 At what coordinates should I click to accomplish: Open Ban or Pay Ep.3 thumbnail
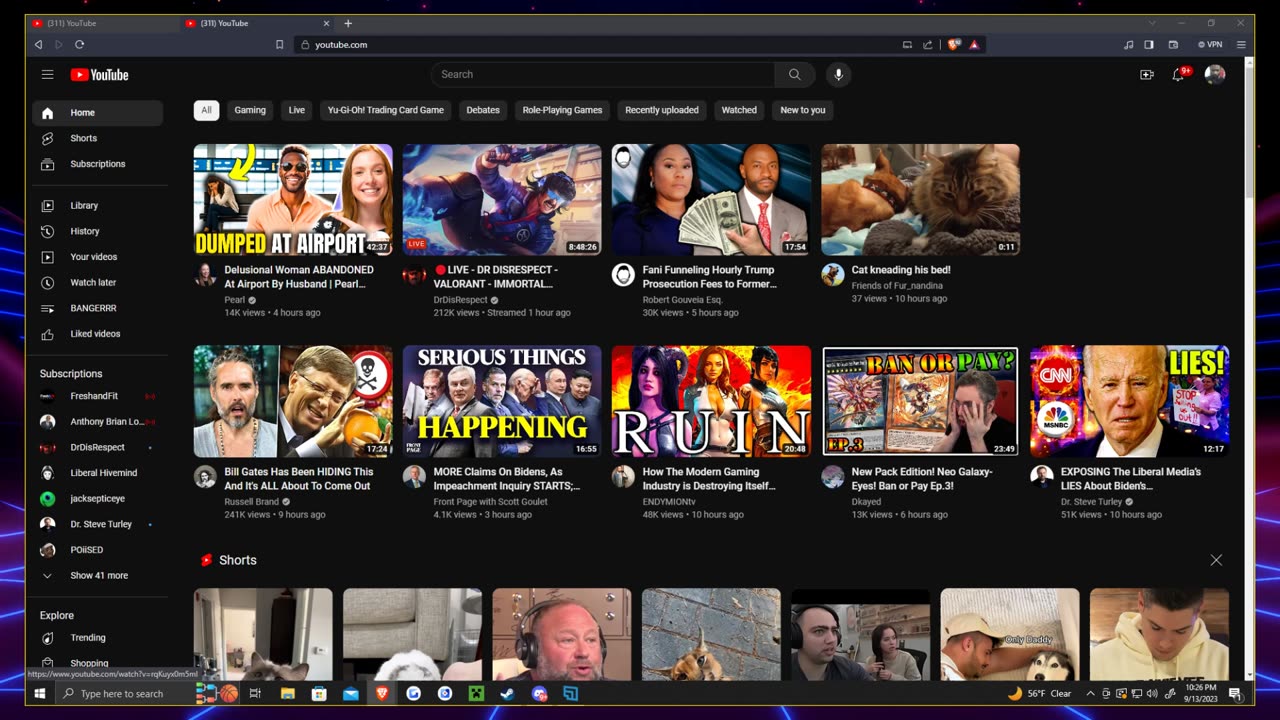pos(920,401)
